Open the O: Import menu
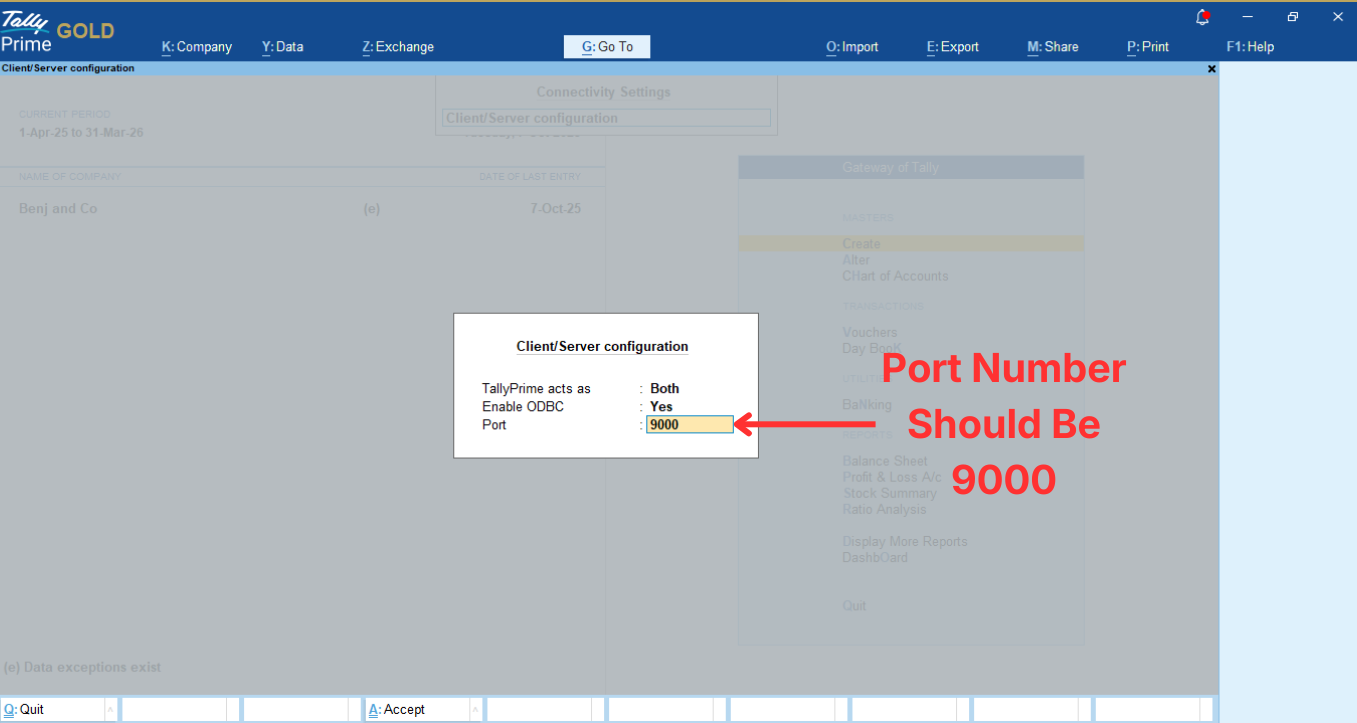1357x723 pixels. (x=852, y=47)
